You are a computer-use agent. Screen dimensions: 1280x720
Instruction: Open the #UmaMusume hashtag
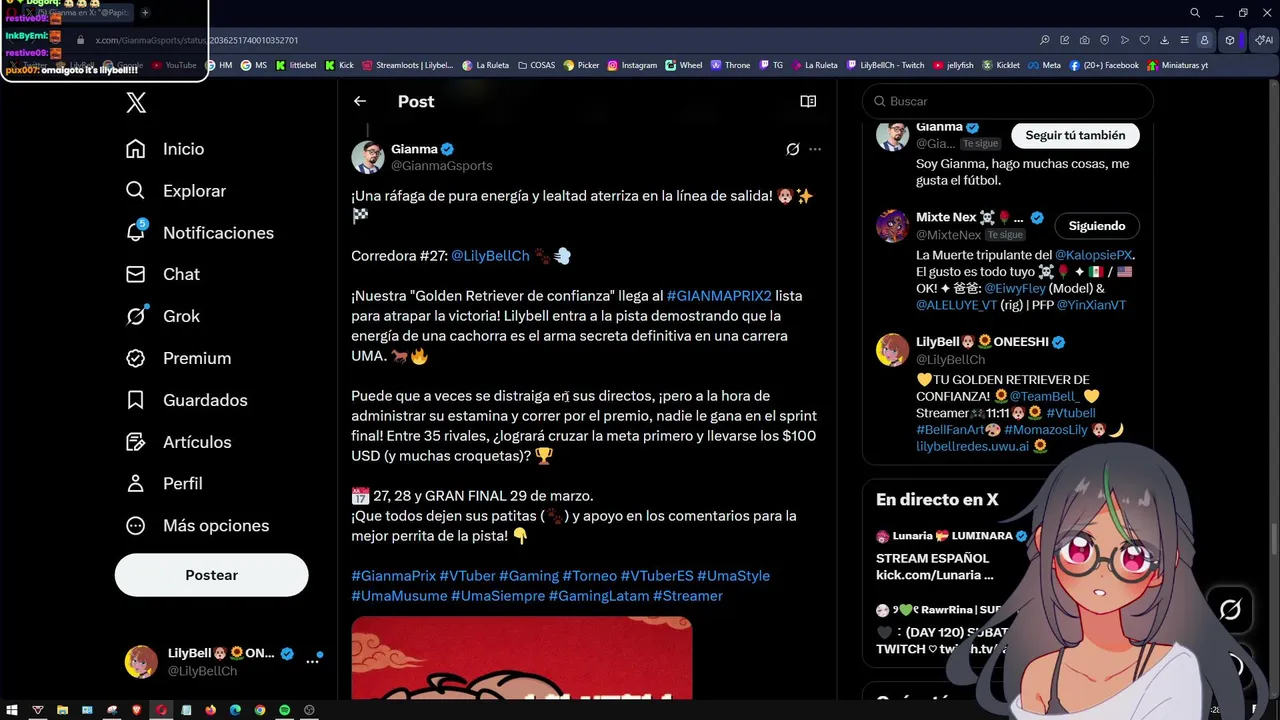(399, 596)
